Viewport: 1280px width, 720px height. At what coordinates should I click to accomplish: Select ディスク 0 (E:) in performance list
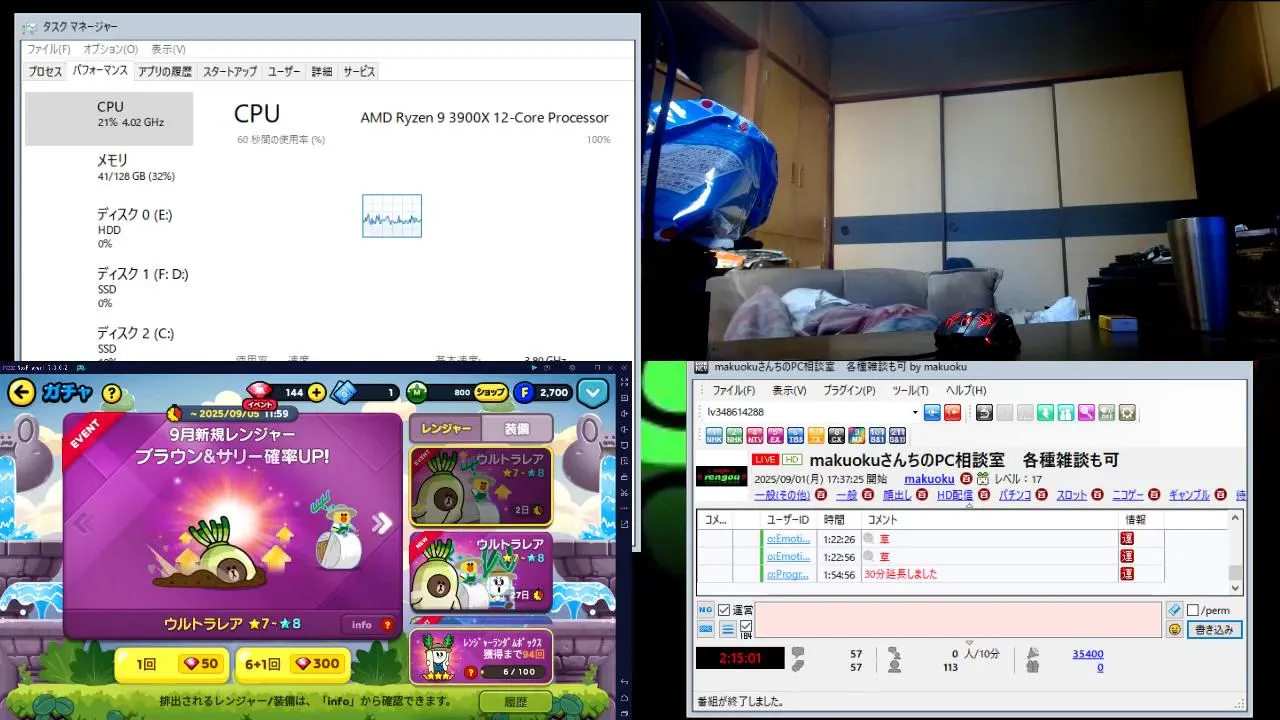[109, 228]
